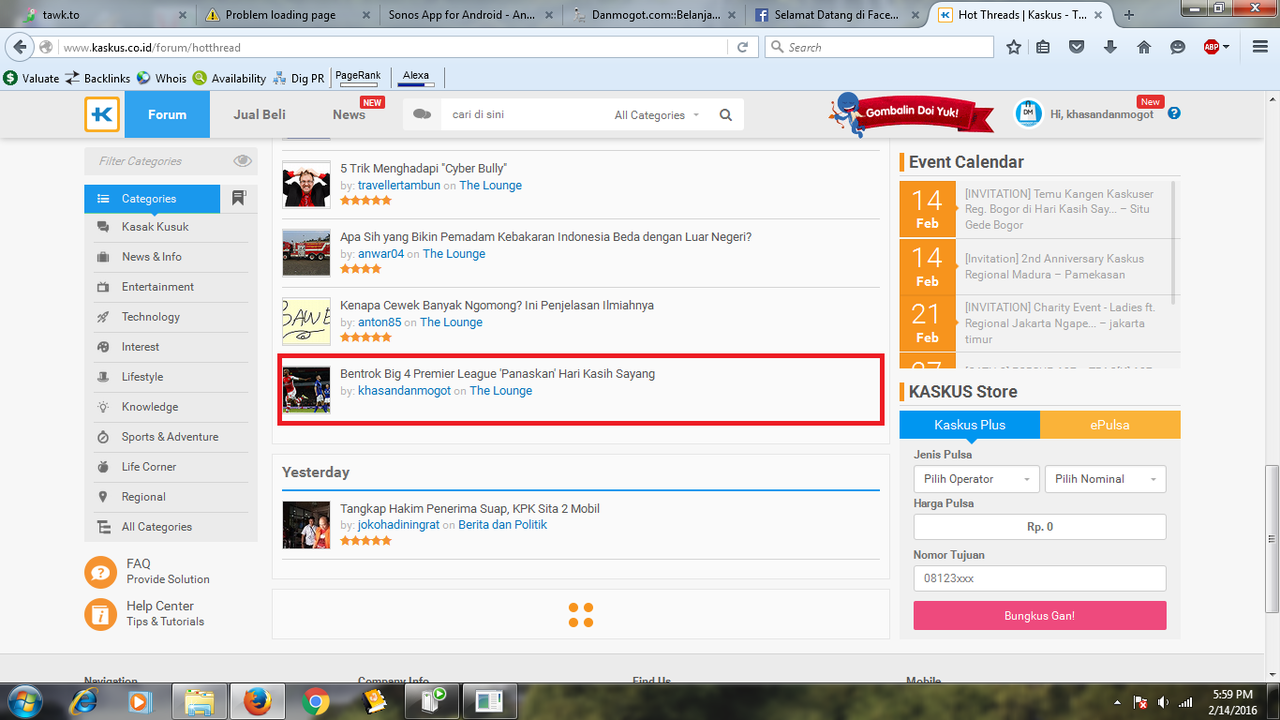Click the Firefox taskbar icon
1280x720 pixels.
click(258, 702)
